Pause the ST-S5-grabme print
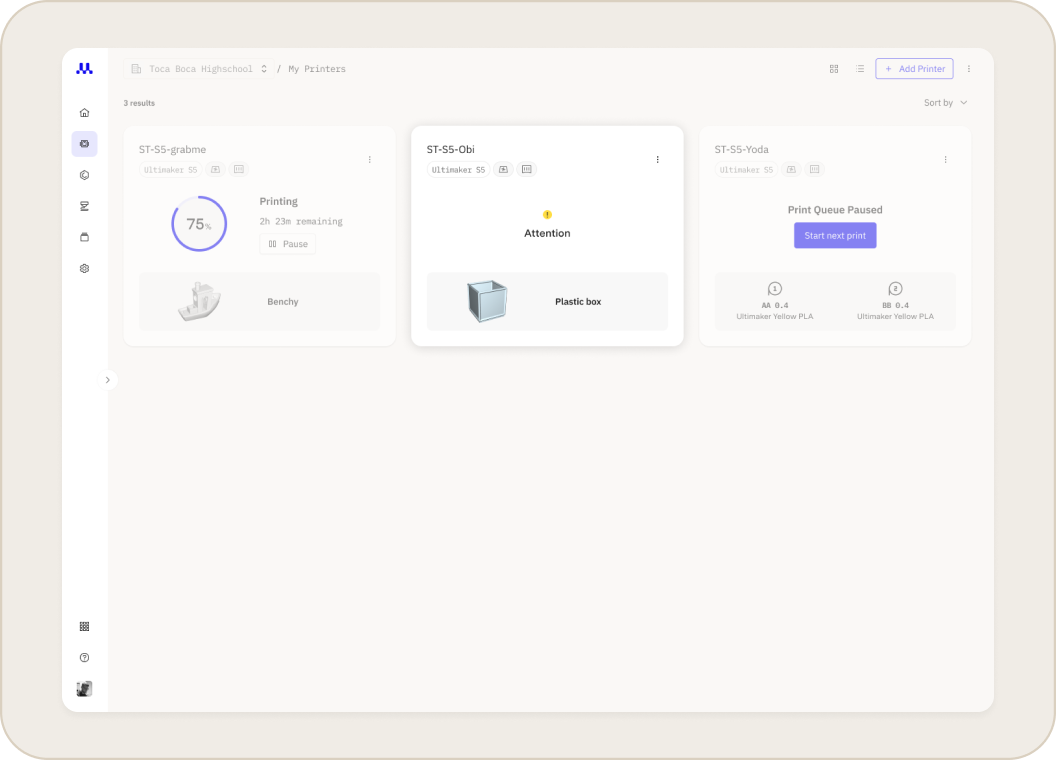This screenshot has height=760, width=1056. pyautogui.click(x=288, y=244)
